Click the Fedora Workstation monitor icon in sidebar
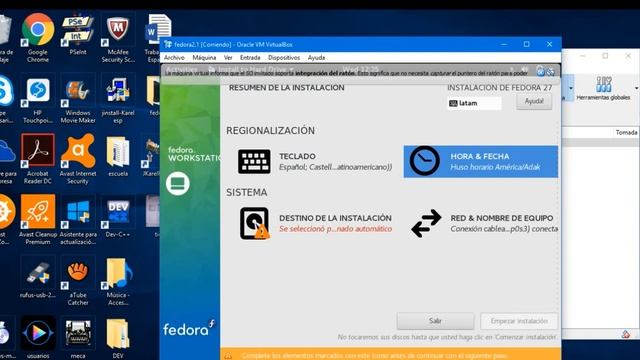 [x=178, y=183]
